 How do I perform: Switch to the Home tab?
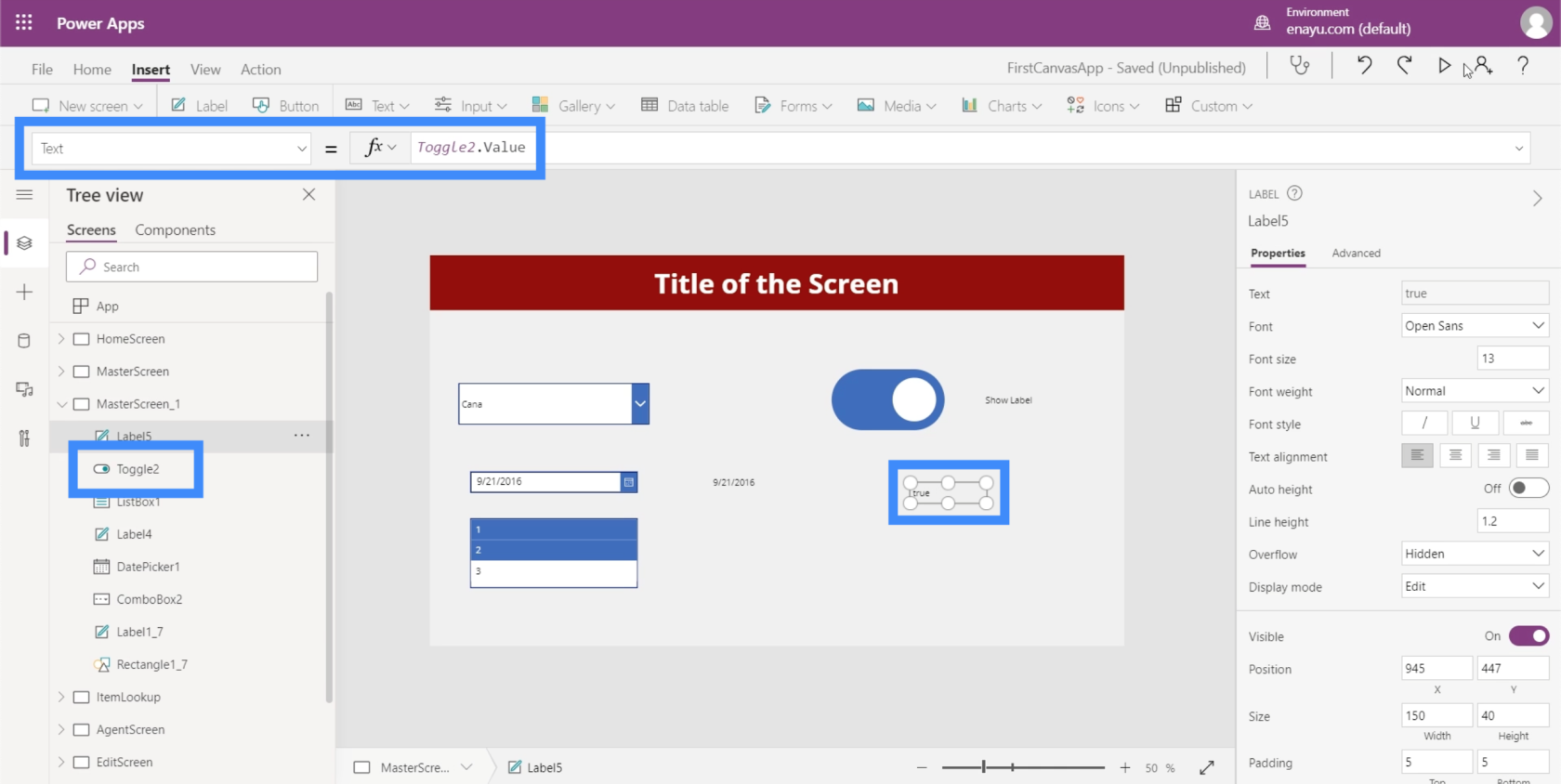point(92,70)
